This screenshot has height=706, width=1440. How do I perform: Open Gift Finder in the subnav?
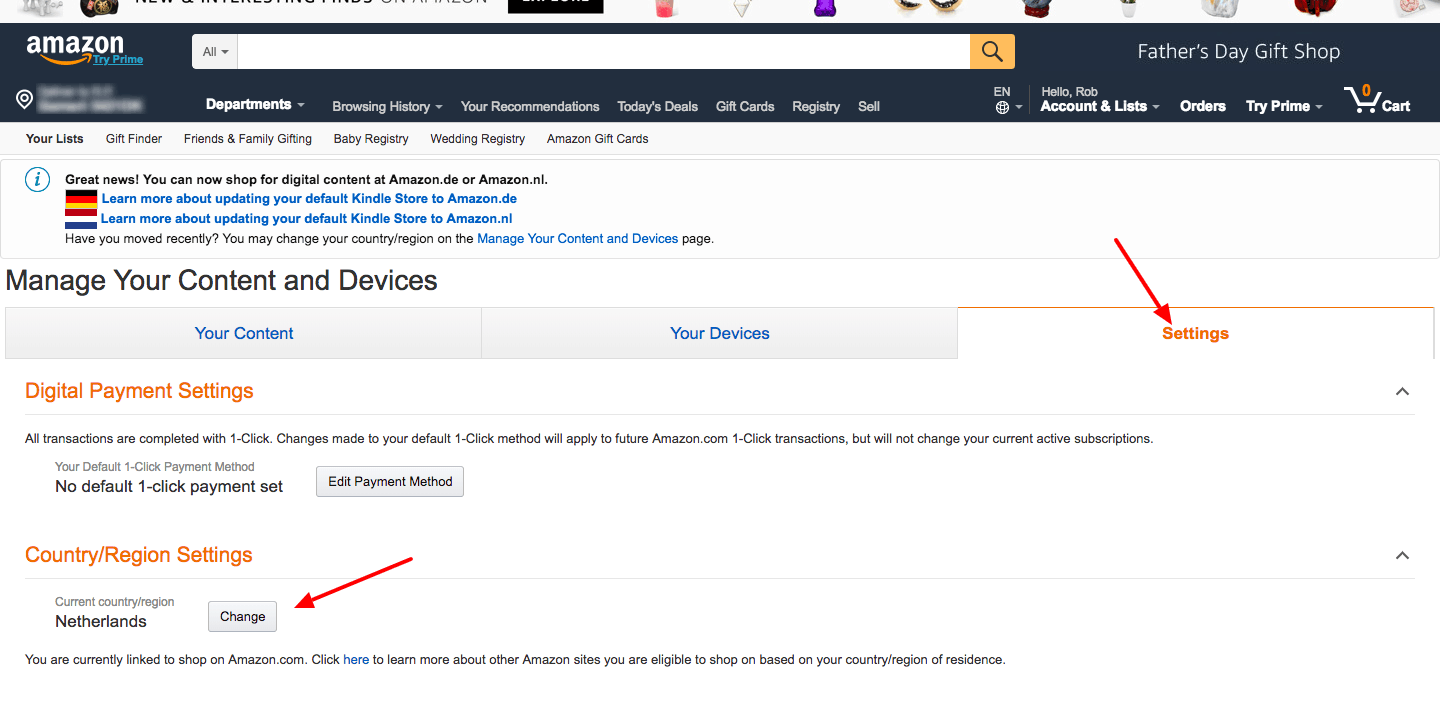click(134, 139)
